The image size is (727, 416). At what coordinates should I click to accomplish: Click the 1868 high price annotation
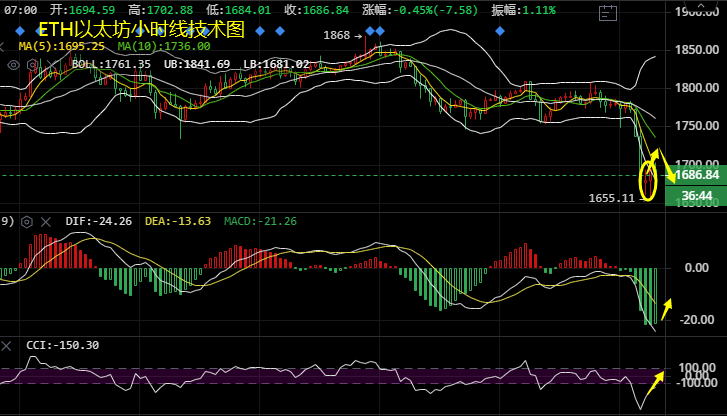click(x=337, y=35)
